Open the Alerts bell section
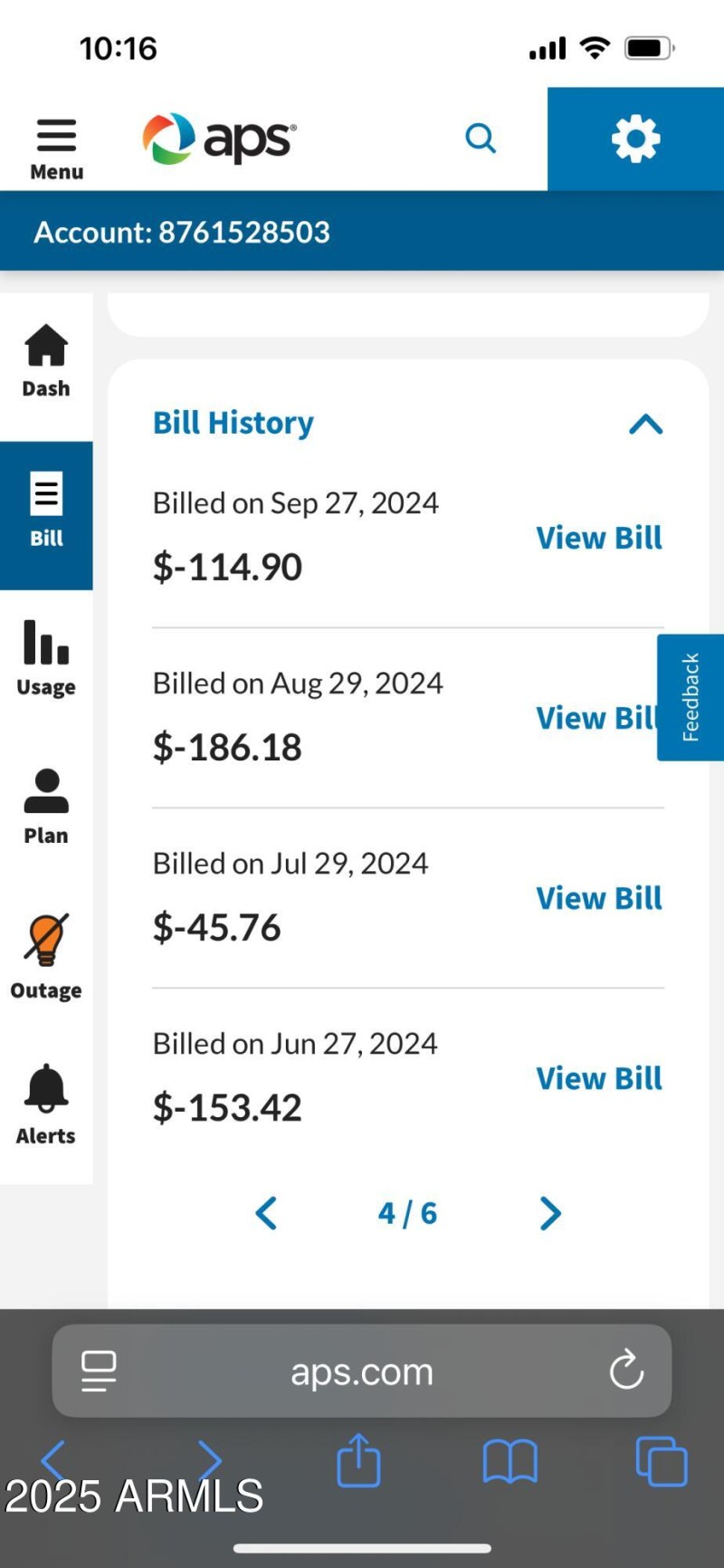 tap(46, 1104)
